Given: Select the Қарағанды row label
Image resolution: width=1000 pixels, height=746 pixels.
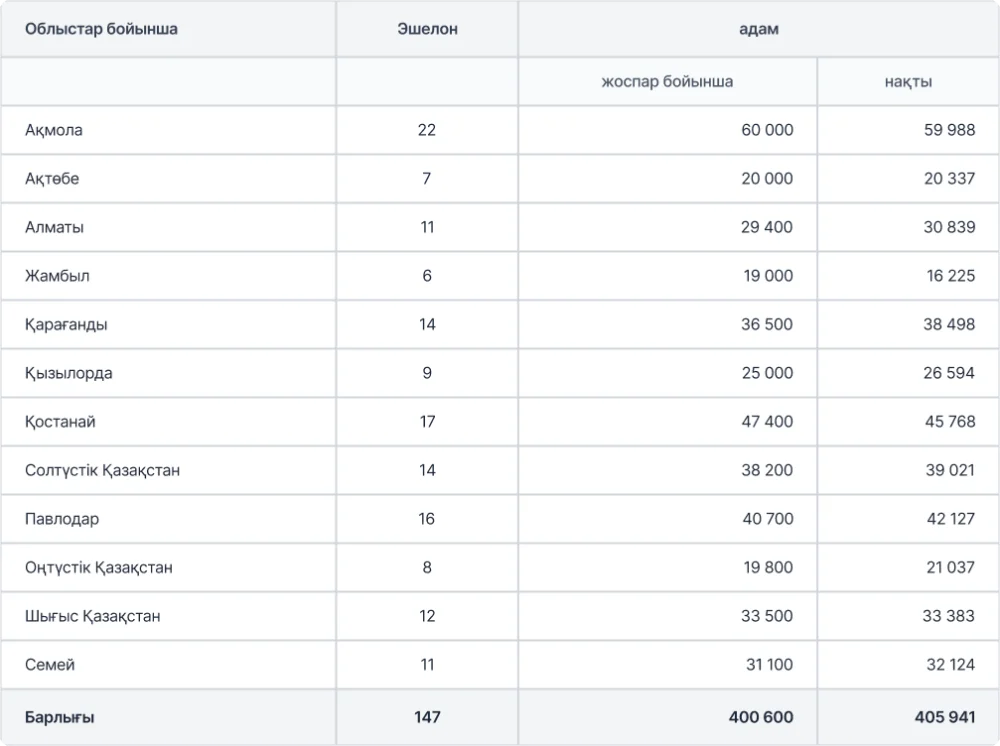Looking at the screenshot, I should (x=66, y=325).
